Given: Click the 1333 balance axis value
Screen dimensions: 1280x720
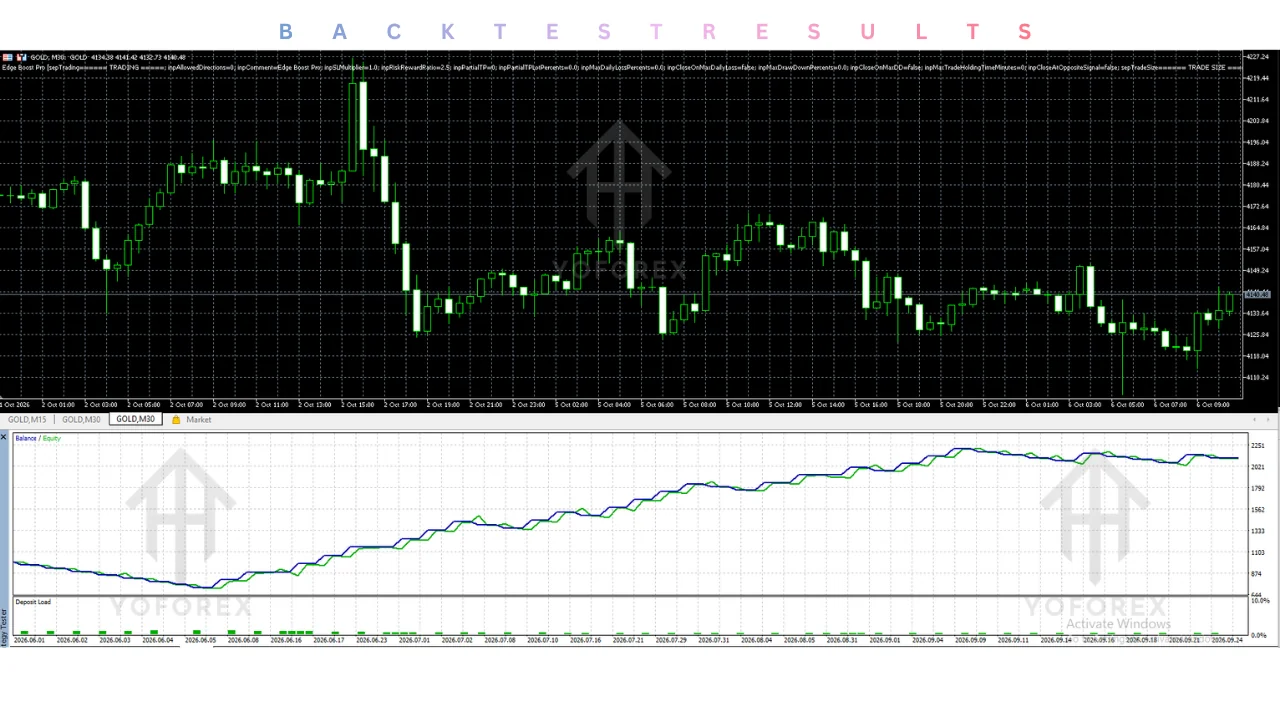Looking at the screenshot, I should (1258, 531).
